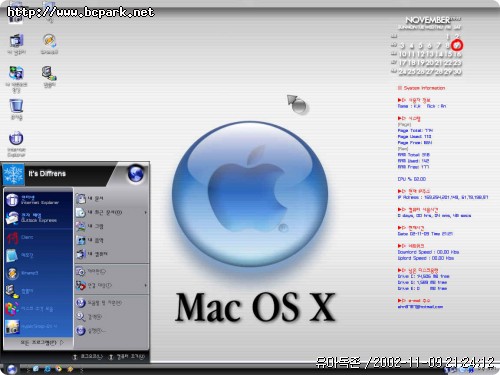Click the NOVEMBER calendar heading
The image size is (500, 375).
(428, 20)
